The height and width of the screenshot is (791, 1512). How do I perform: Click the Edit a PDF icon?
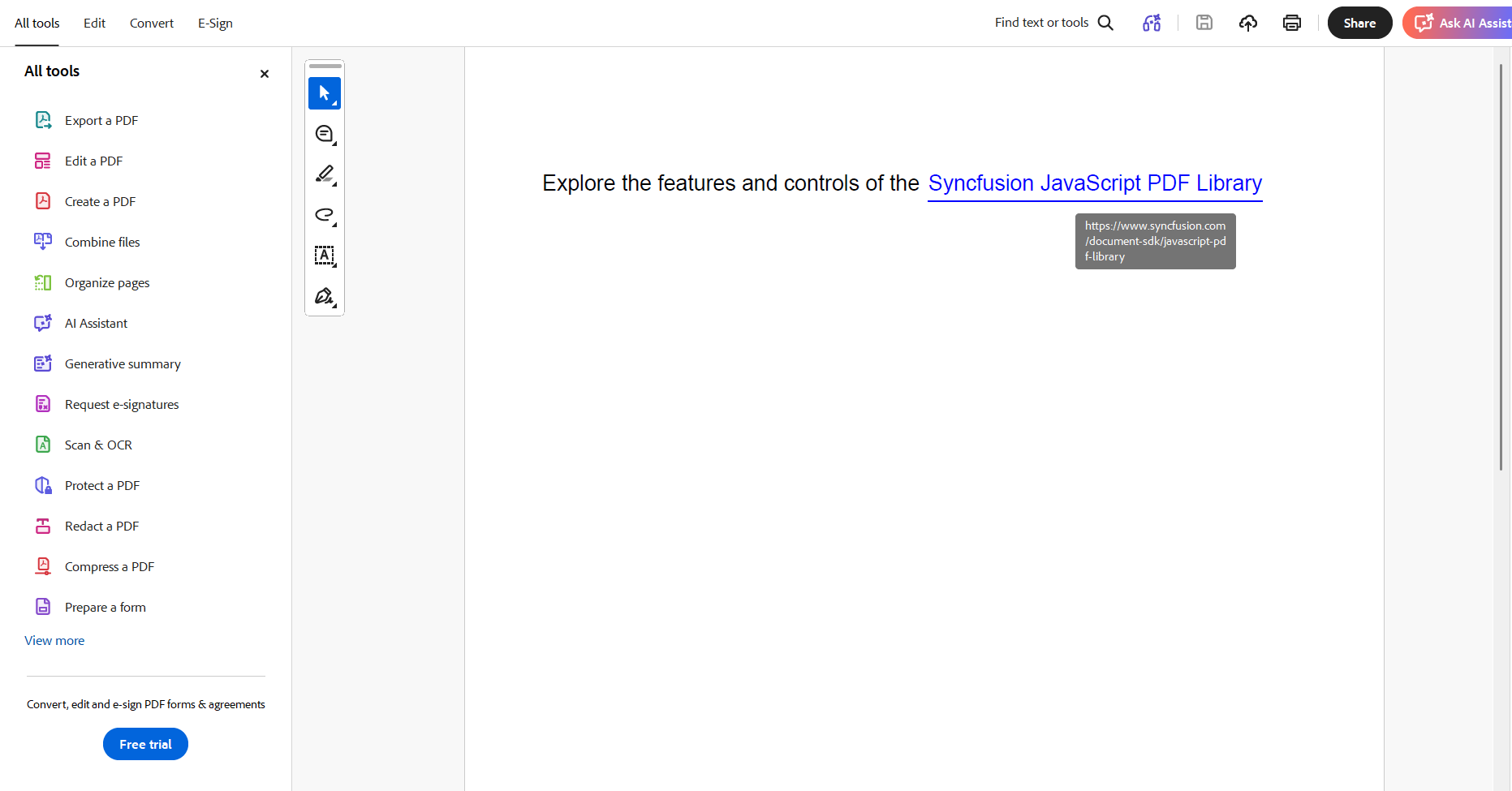pos(43,161)
